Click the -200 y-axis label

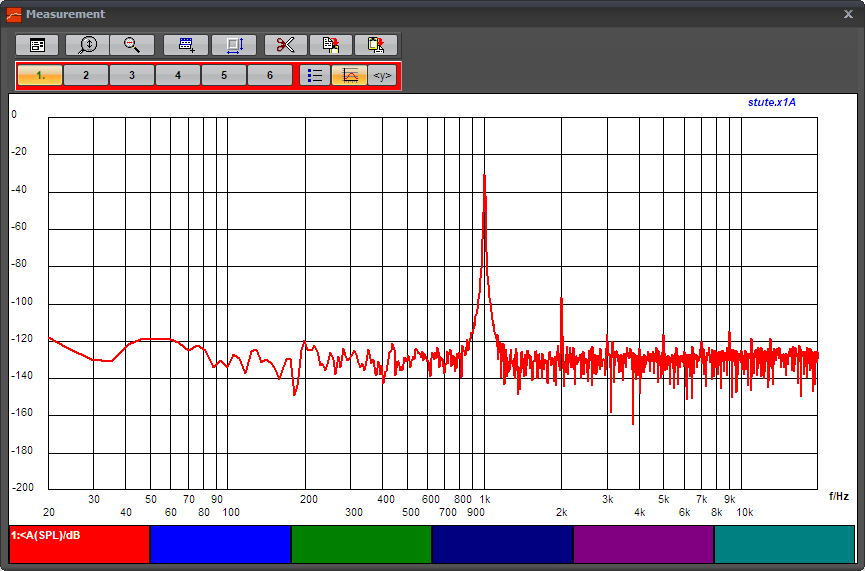(x=22, y=488)
